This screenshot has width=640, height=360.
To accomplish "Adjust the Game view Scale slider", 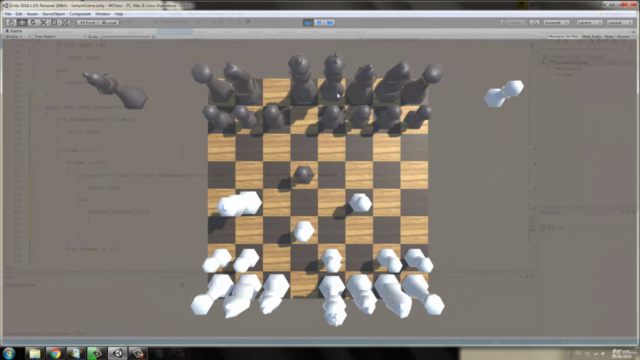I will [125, 37].
